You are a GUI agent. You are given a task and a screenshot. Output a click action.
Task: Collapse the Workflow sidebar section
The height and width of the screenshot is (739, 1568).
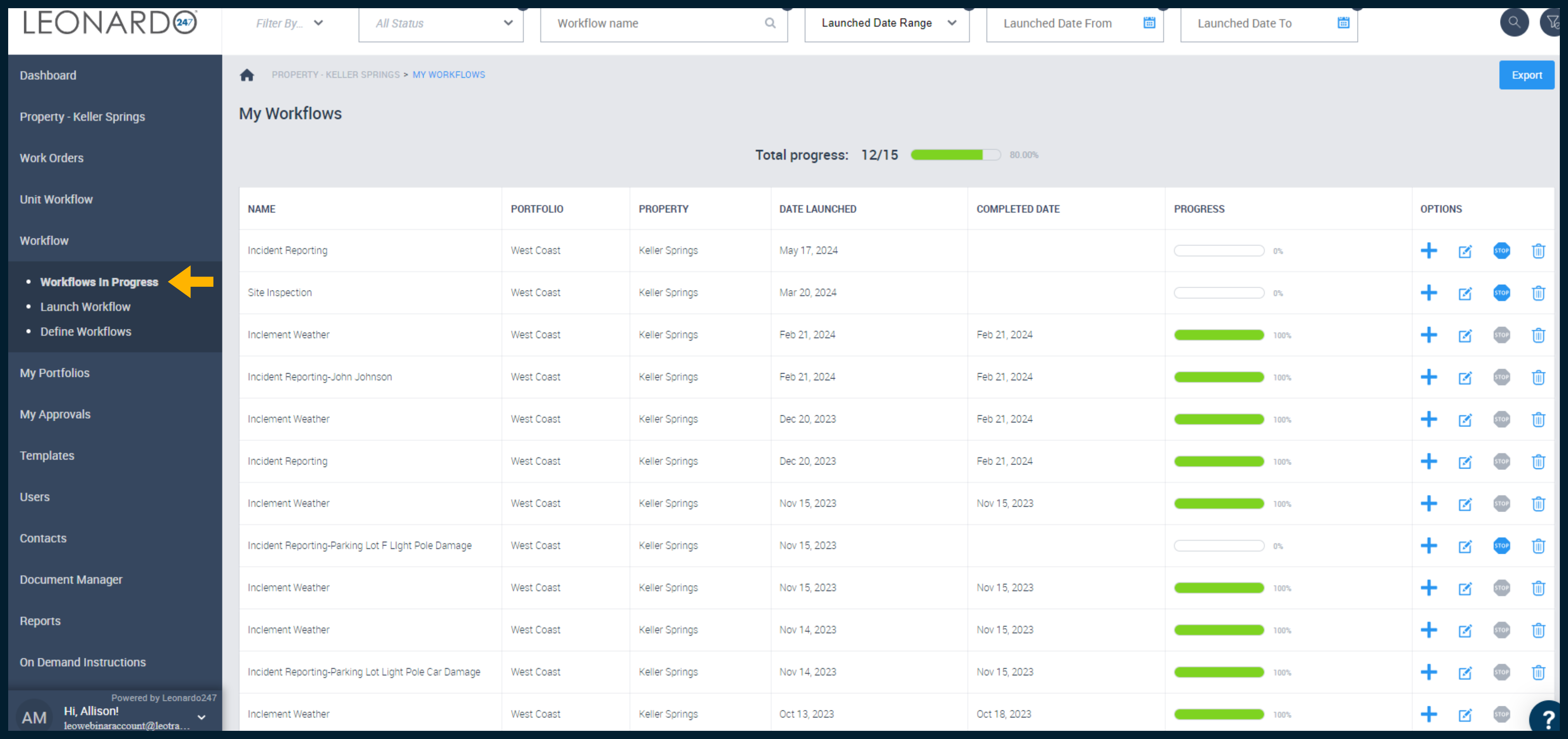coord(44,241)
